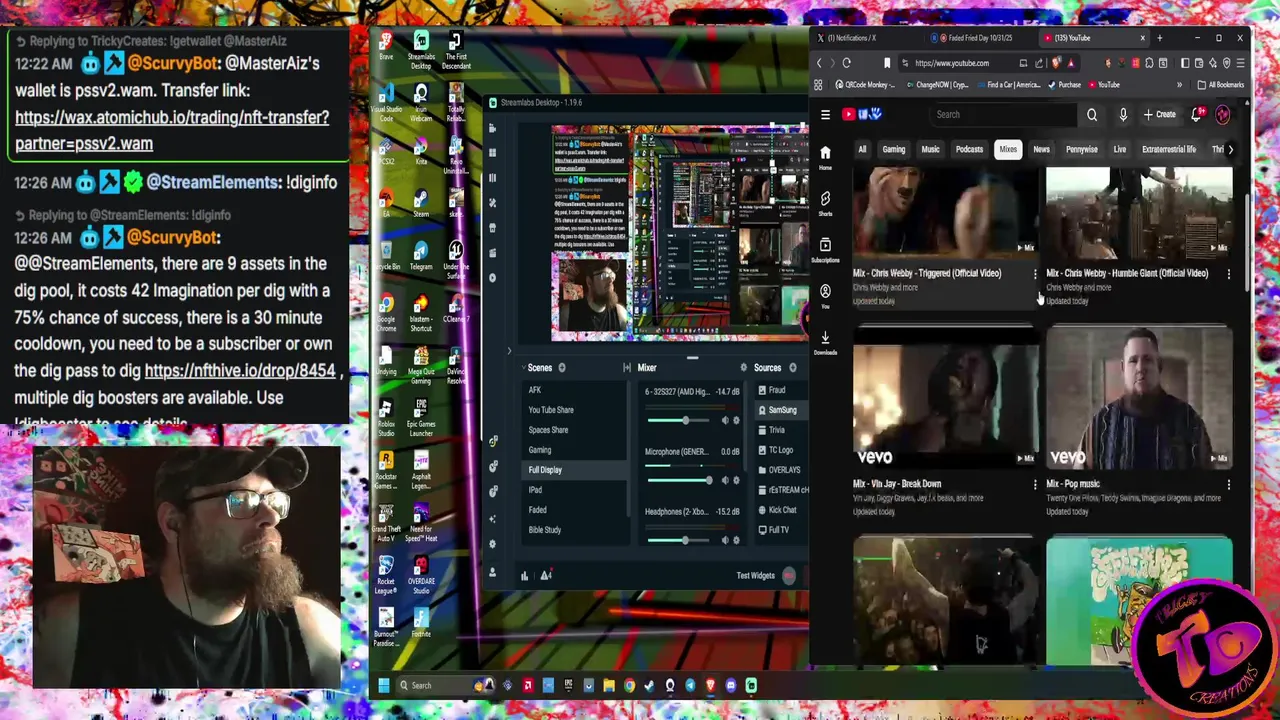
Task: Switch to the AFK scene
Action: coord(535,390)
